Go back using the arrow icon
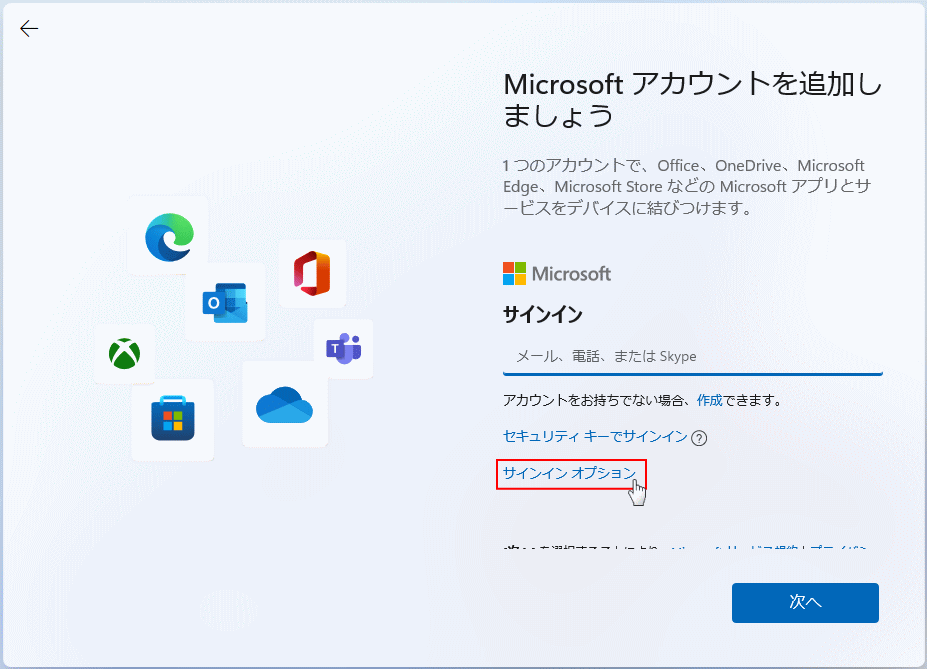The image size is (927, 669). (x=28, y=28)
